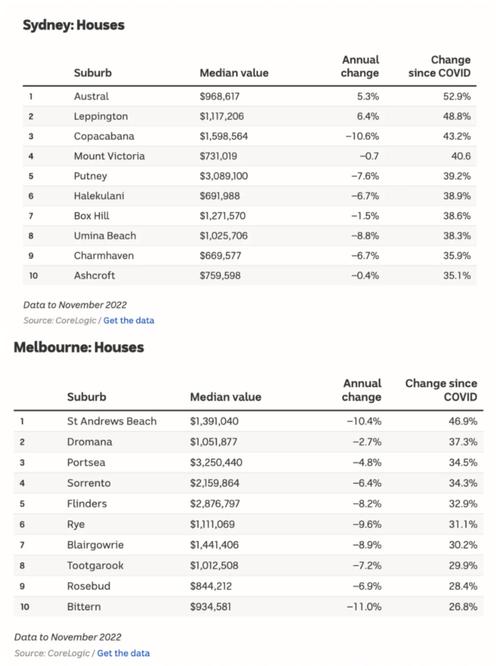Click the Sydney: Houses heading
The height and width of the screenshot is (666, 500).
click(x=73, y=25)
